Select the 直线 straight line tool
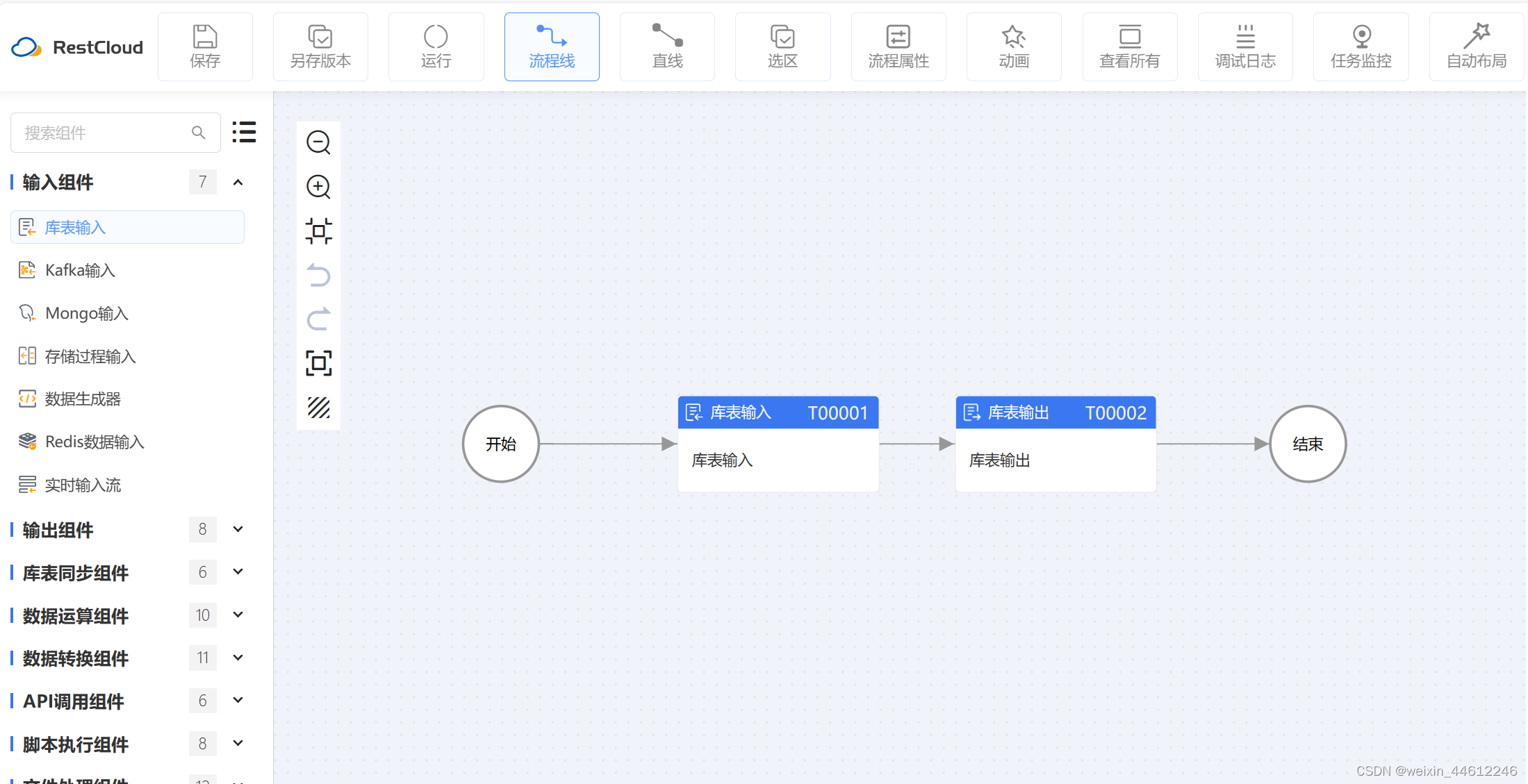 point(667,47)
